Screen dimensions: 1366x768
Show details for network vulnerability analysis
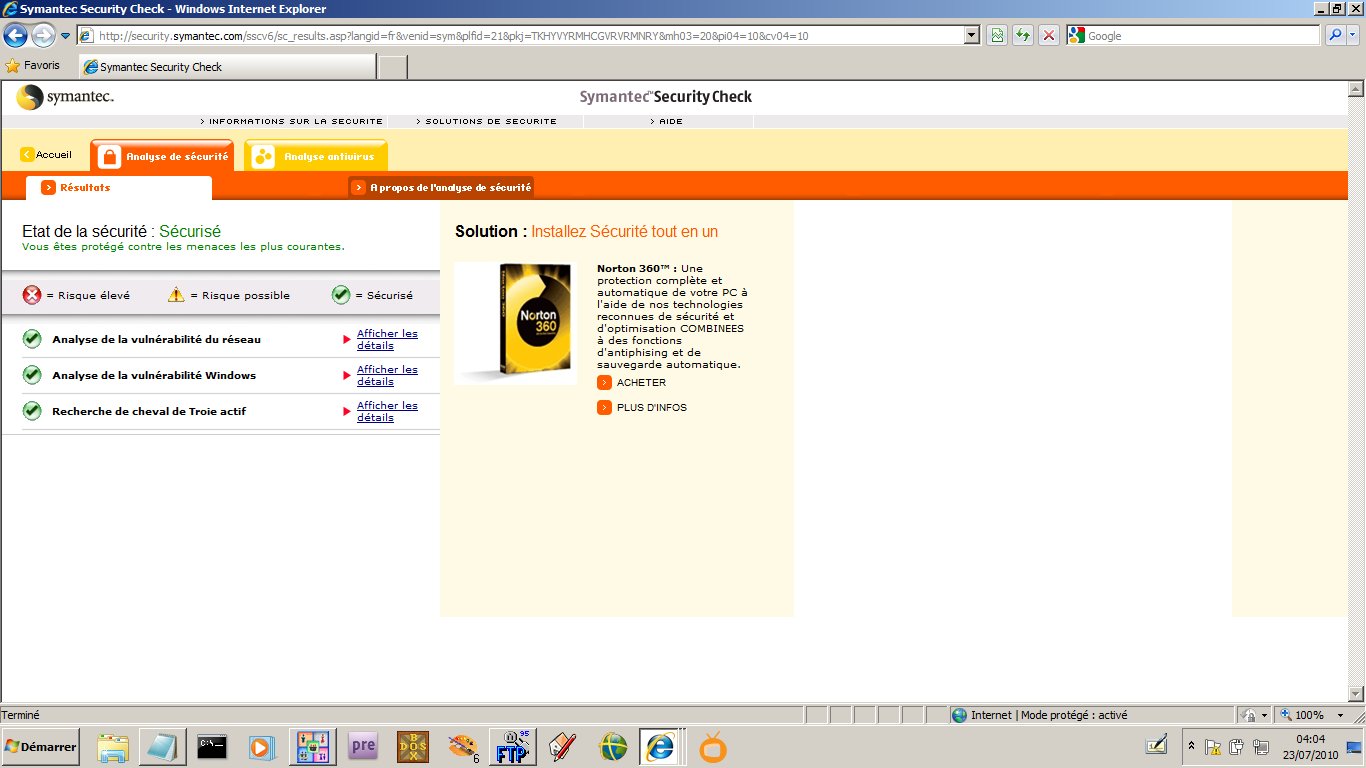[x=387, y=339]
